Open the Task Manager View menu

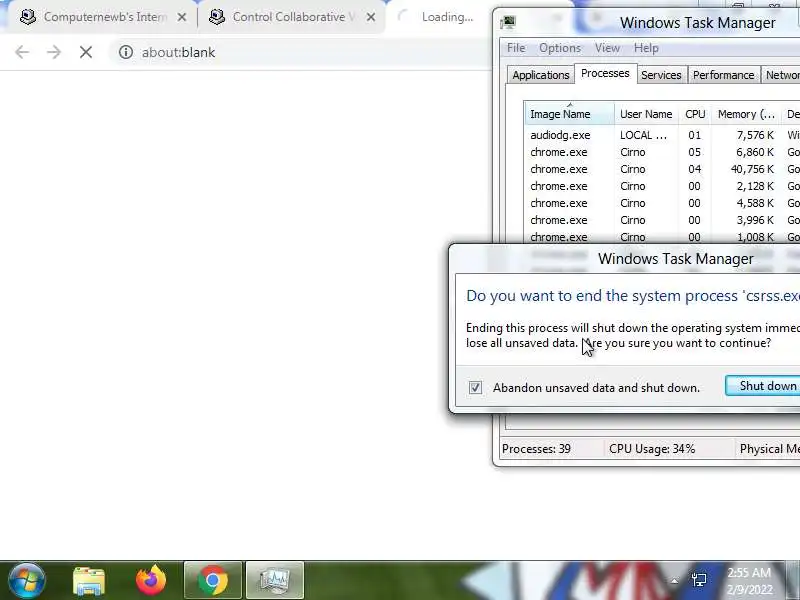[607, 48]
